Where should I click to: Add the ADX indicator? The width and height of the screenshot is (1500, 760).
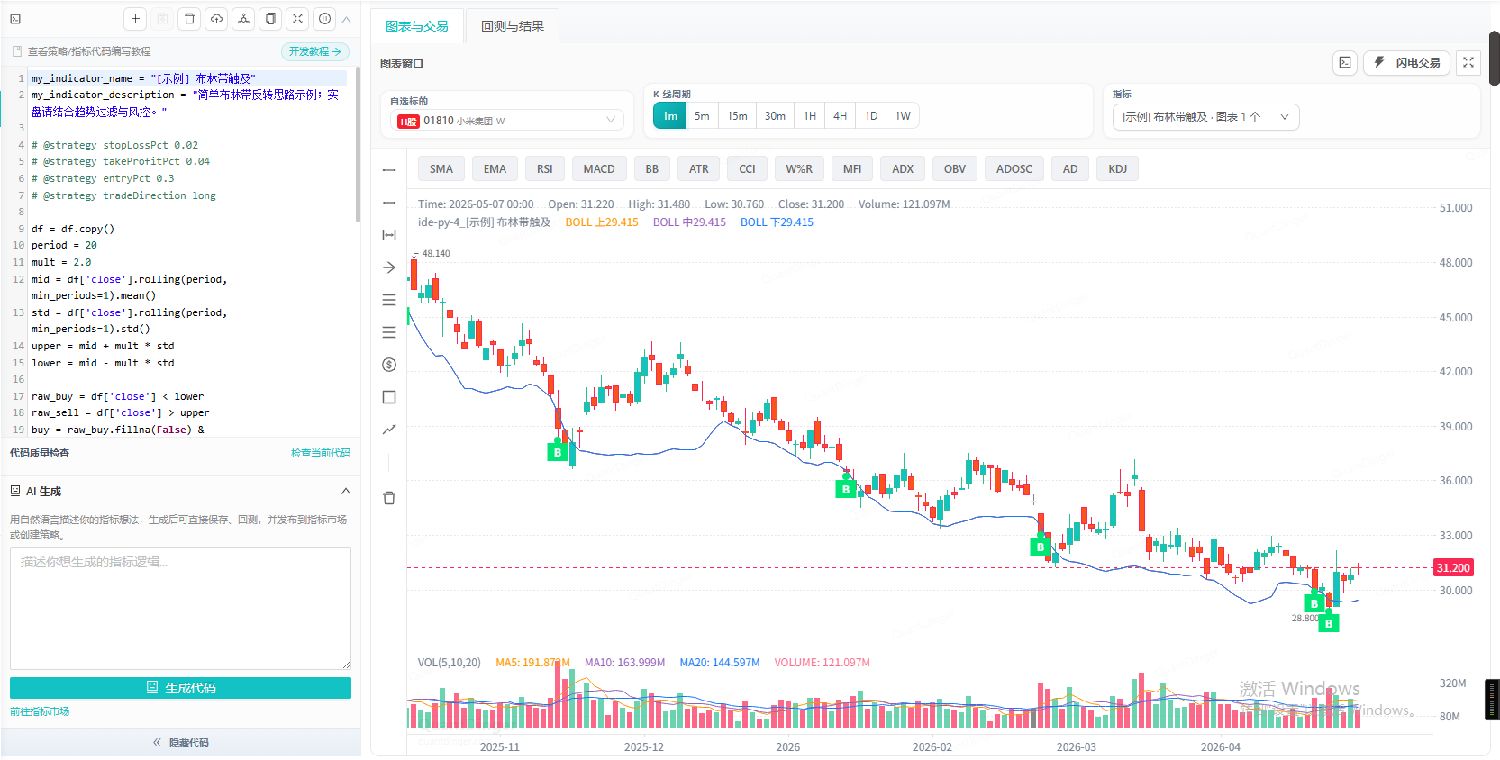pyautogui.click(x=903, y=169)
